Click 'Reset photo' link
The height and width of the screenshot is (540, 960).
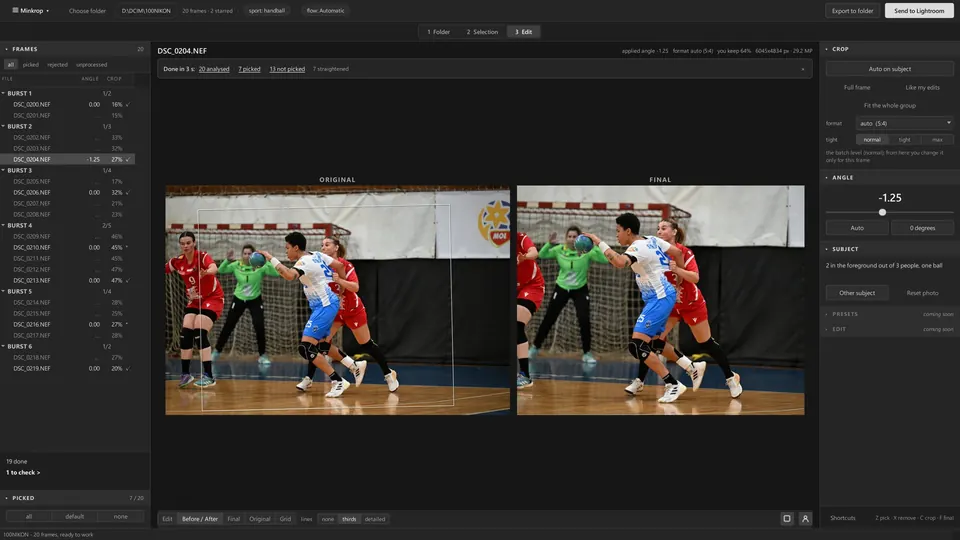(922, 293)
